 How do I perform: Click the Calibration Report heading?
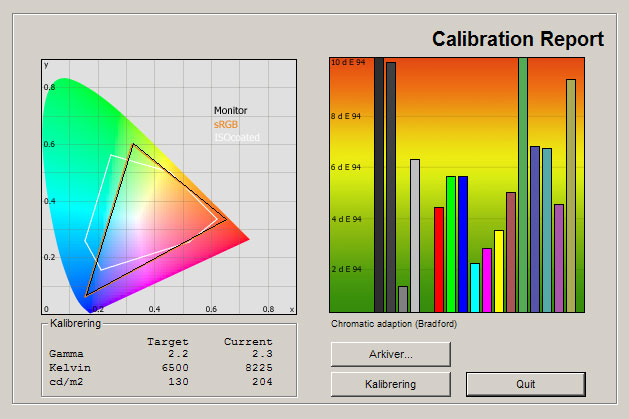click(x=517, y=40)
